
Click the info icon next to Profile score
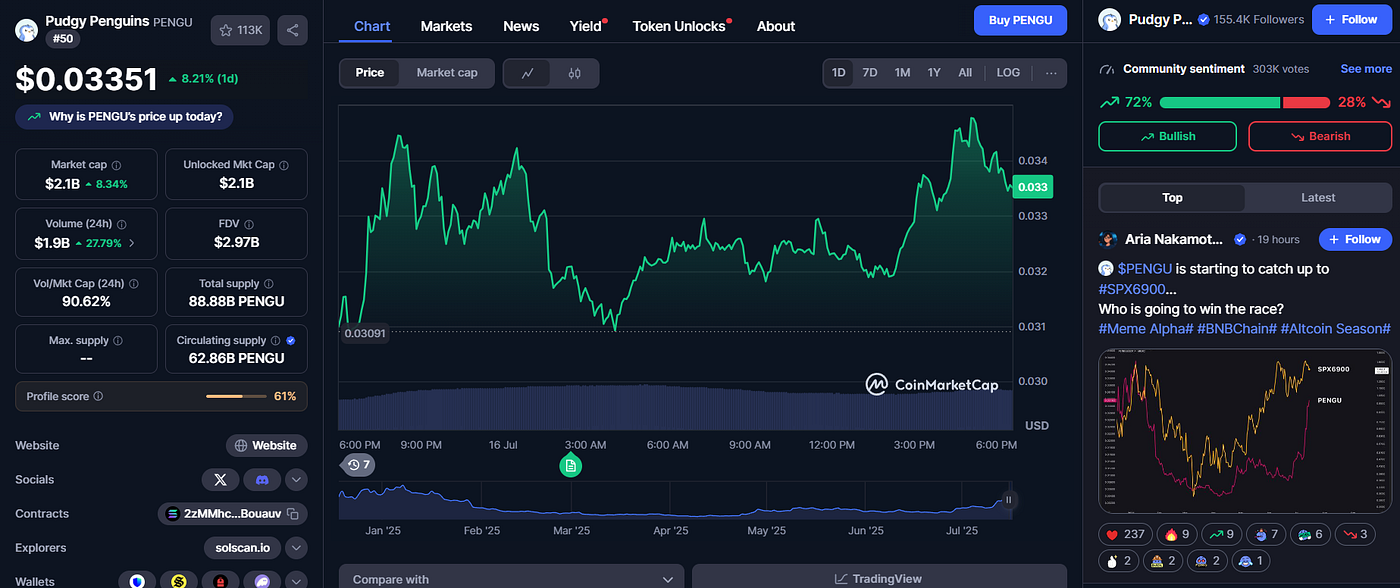[x=98, y=396]
